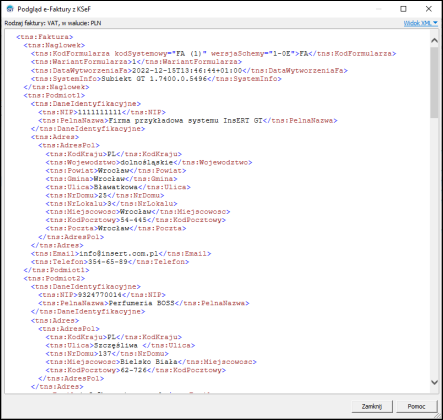
Task: Click the Rodzaj faktury: VAT header text
Action: [53, 23]
